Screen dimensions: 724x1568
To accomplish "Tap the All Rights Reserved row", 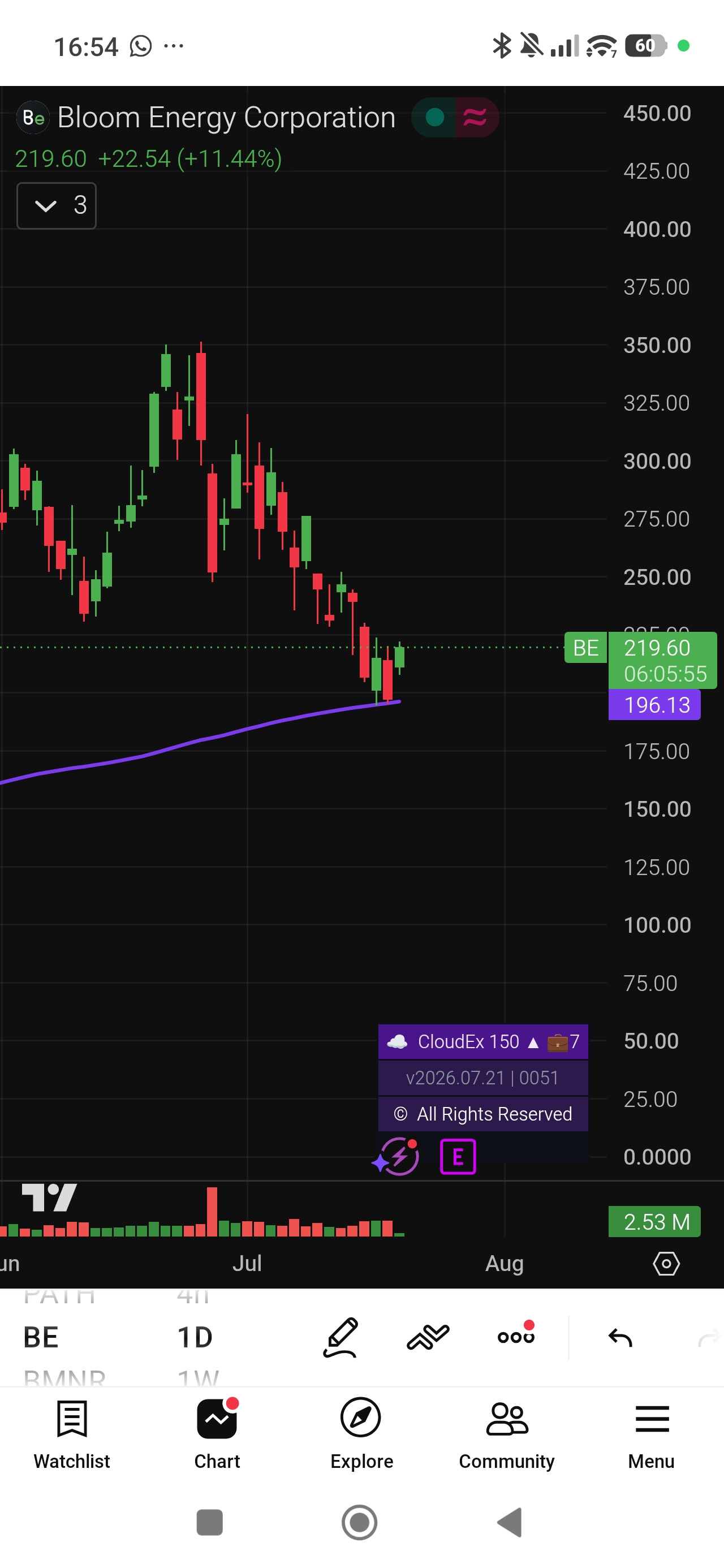I will (x=483, y=1114).
